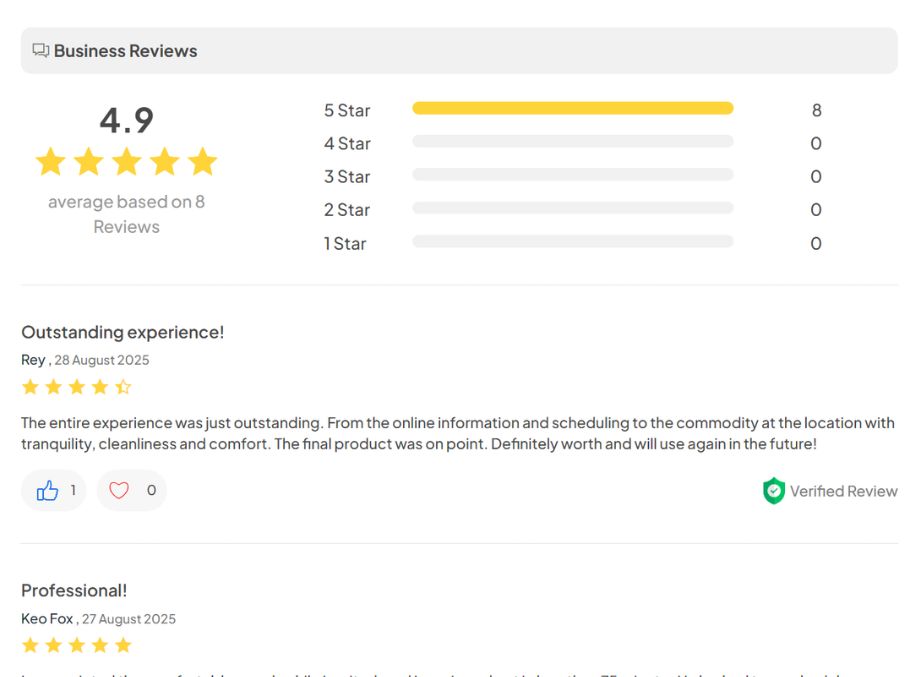Screen dimensions: 912x677
Task: Click the 4 Star rating bar
Action: click(572, 143)
